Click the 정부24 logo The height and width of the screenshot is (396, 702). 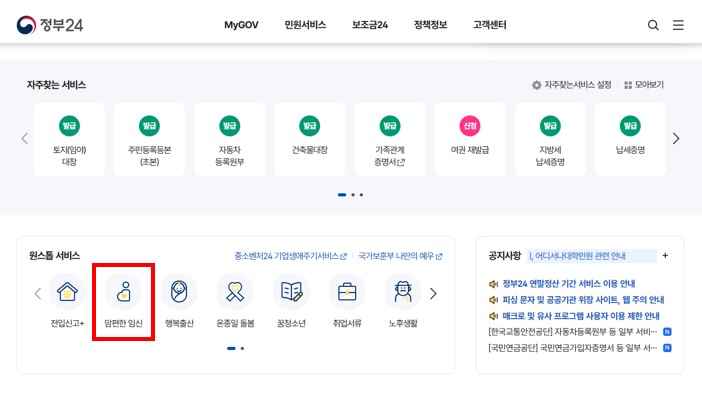(x=50, y=25)
